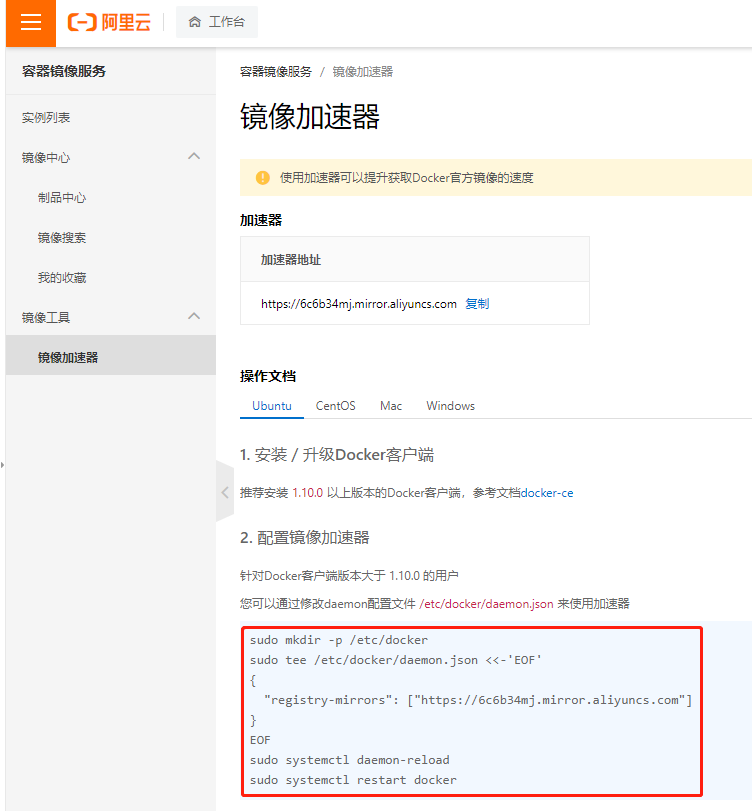Copy the accelerator address via 复制

pyautogui.click(x=477, y=304)
